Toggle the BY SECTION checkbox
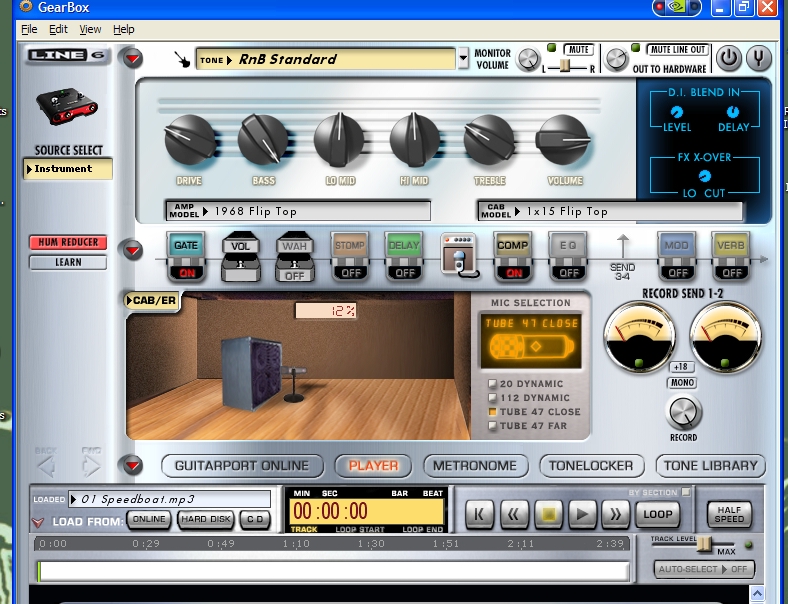 (x=686, y=492)
